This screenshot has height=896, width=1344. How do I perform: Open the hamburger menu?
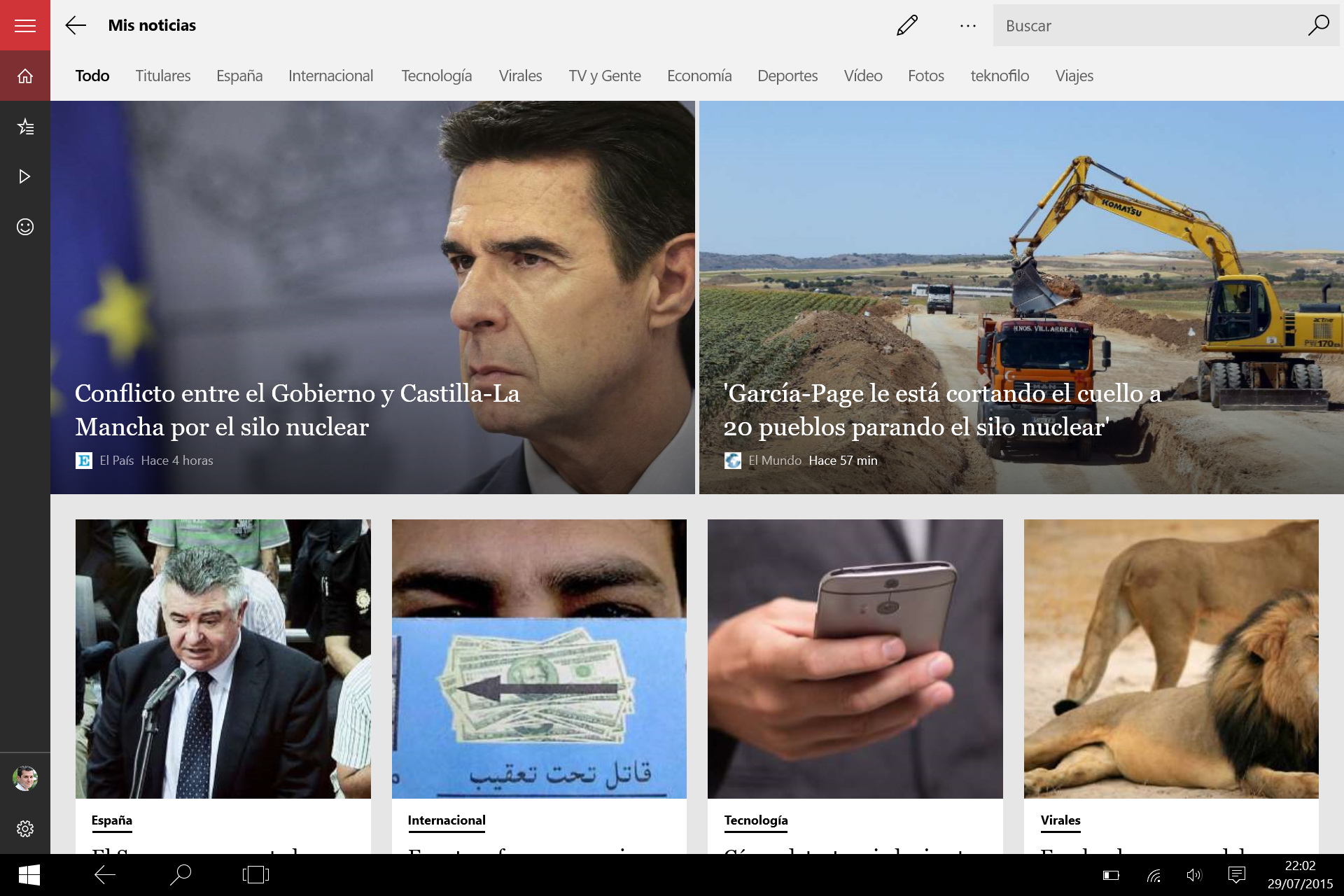25,26
